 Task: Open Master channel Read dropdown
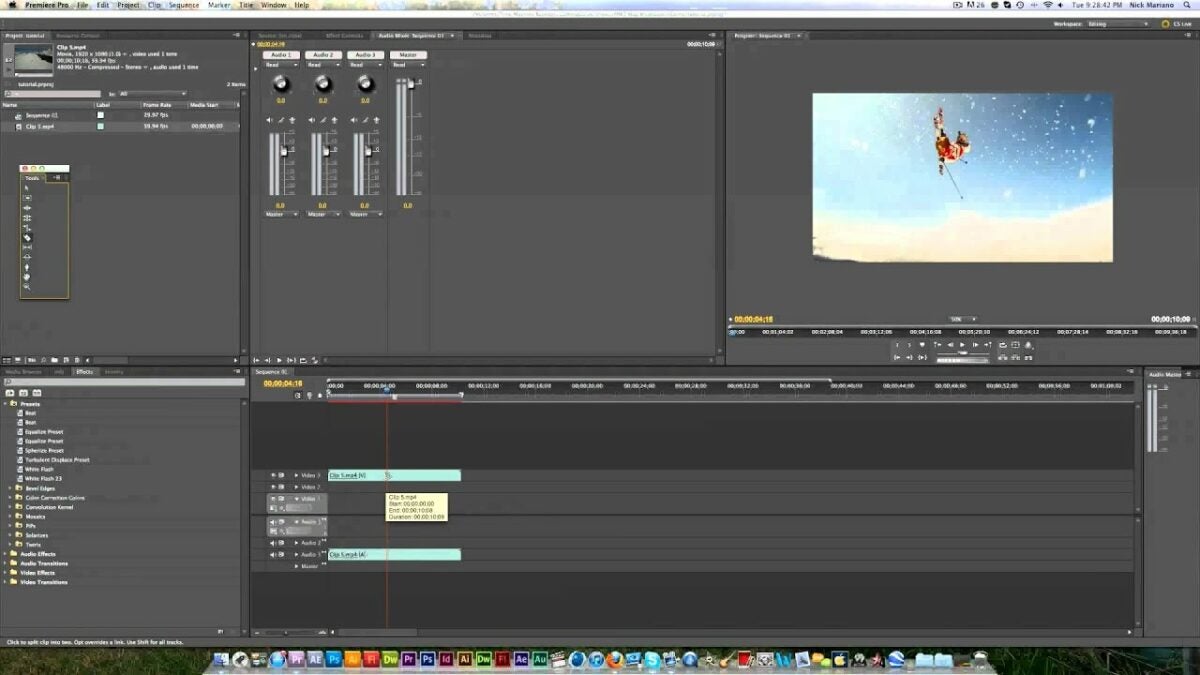pos(408,65)
